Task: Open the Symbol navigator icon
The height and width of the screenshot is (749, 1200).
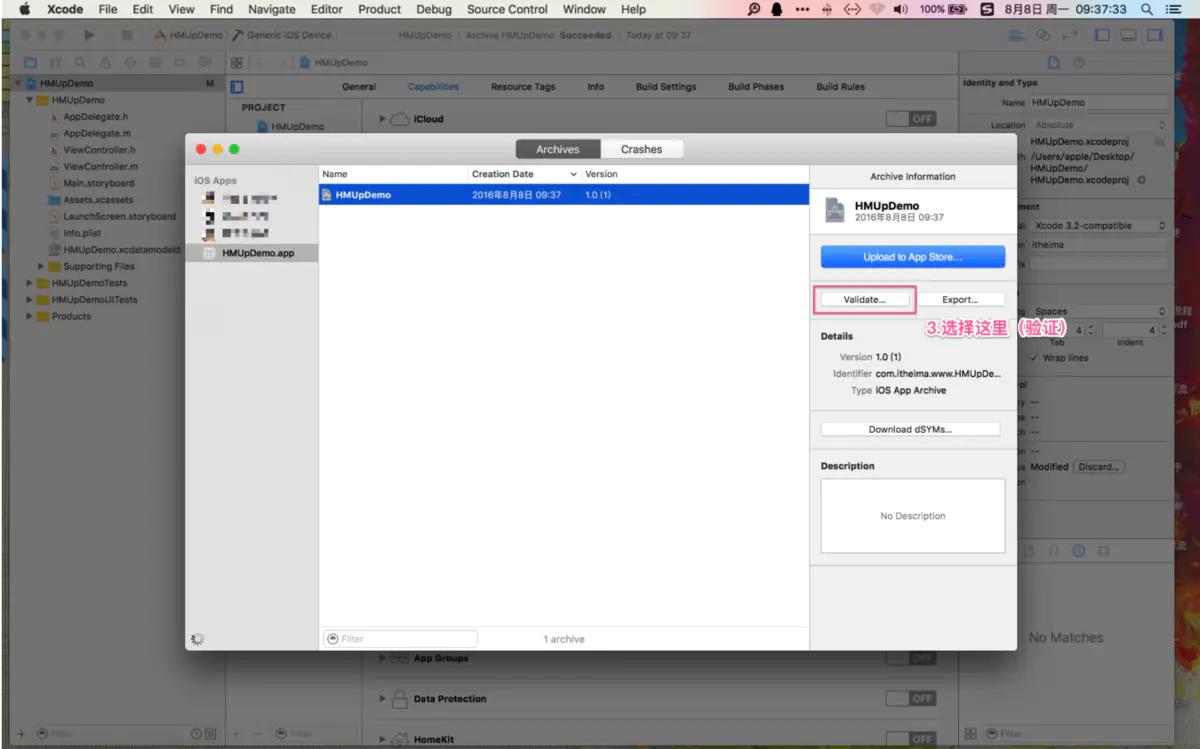Action: (x=55, y=62)
